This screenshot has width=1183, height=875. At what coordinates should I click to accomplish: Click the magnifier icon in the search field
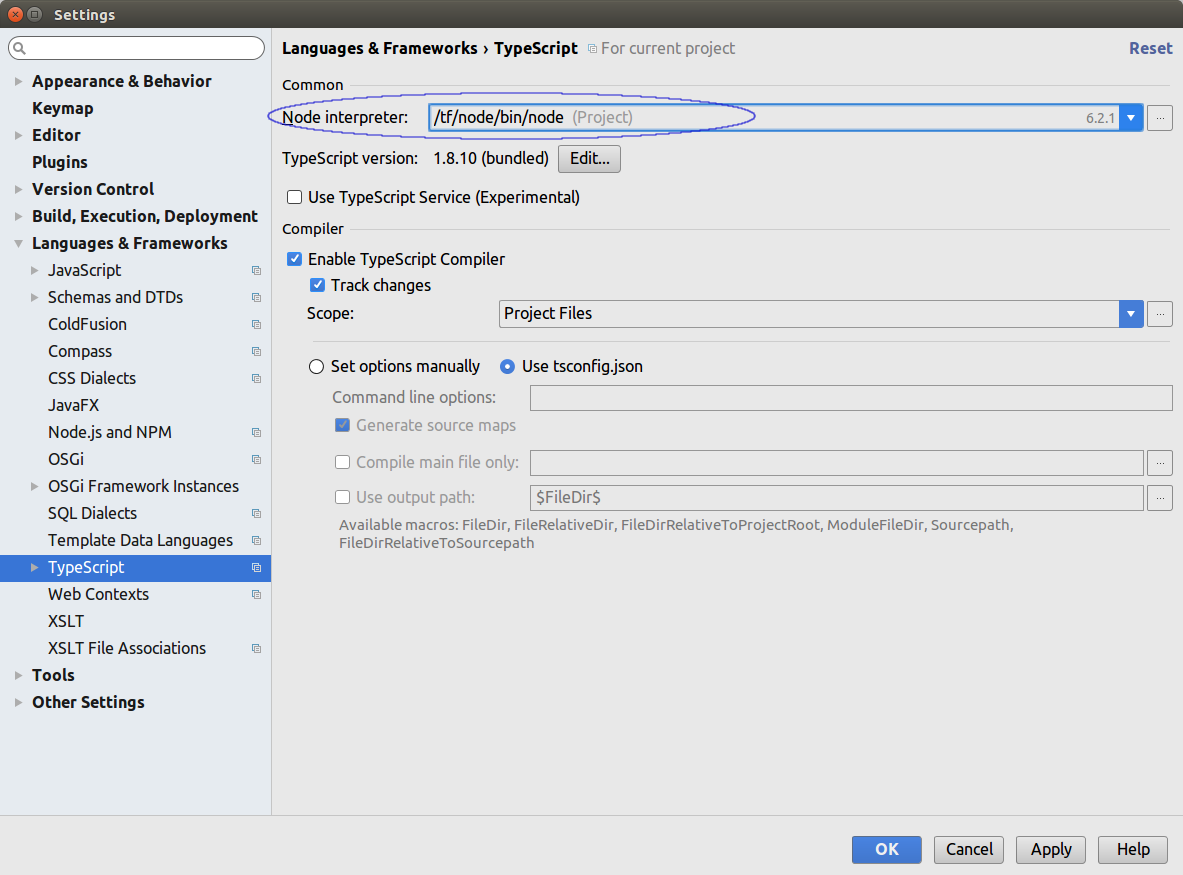[x=20, y=48]
